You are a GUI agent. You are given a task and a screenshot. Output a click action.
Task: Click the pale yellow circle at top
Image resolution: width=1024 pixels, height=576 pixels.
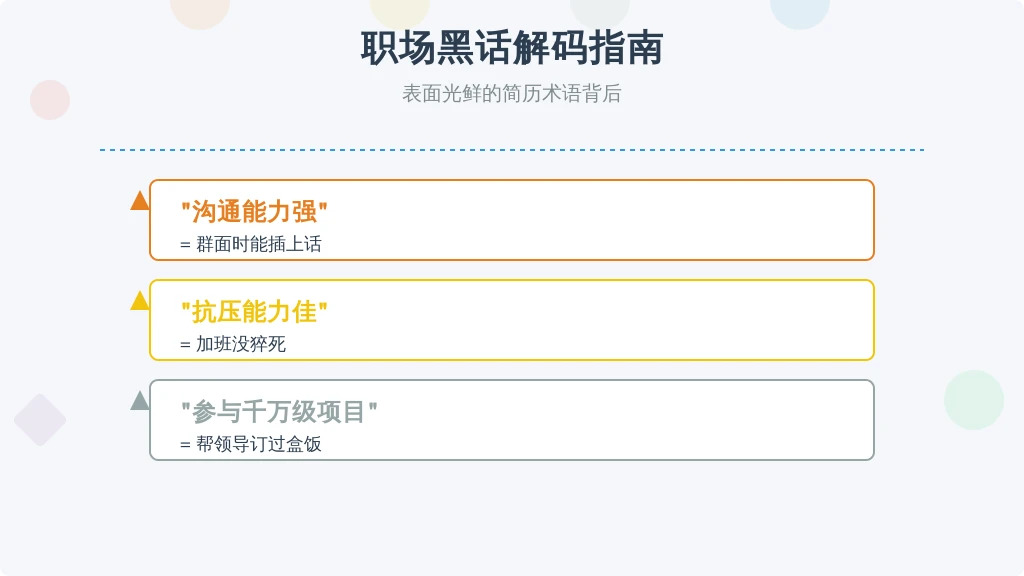(x=400, y=10)
